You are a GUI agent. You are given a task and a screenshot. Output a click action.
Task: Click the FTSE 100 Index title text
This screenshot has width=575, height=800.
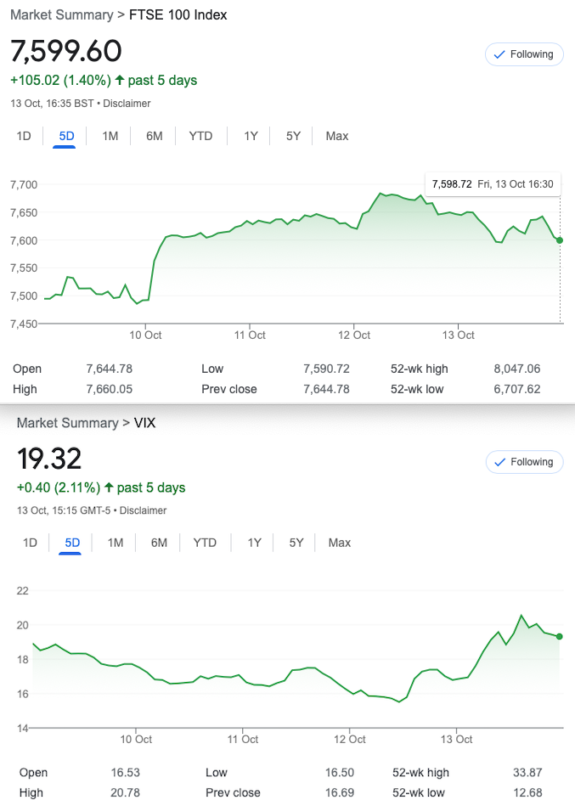click(178, 15)
